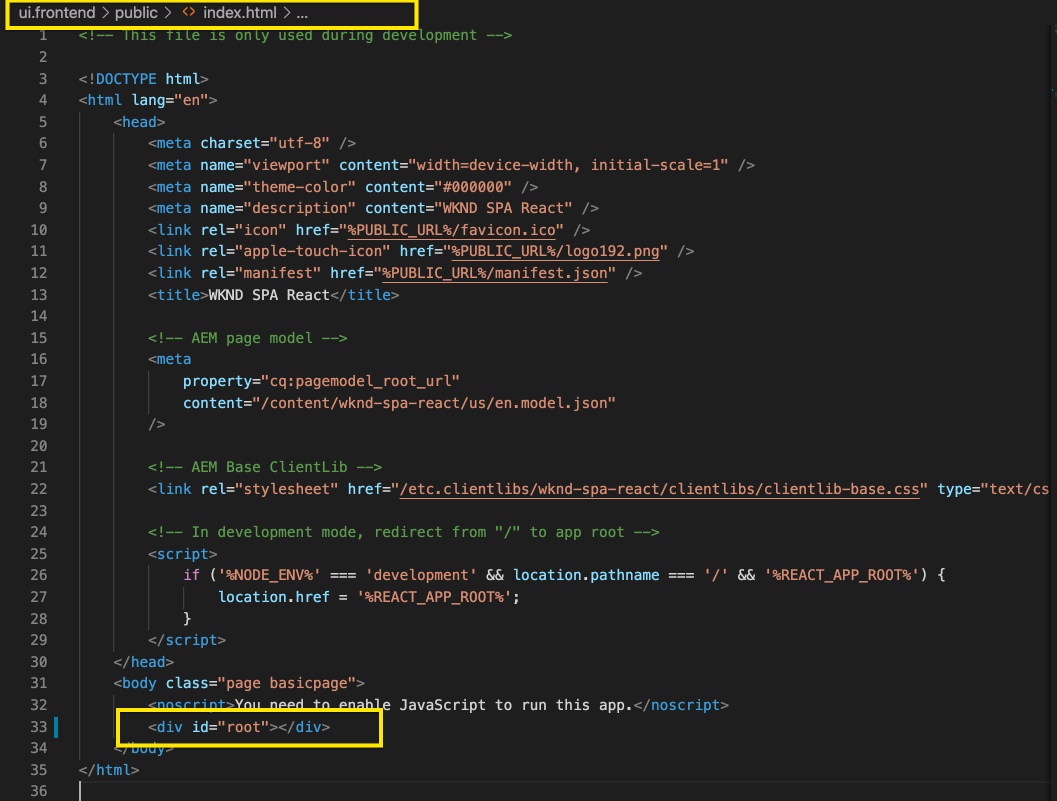Image resolution: width=1057 pixels, height=801 pixels.
Task: Open the manifest.json href link
Action: 495,273
